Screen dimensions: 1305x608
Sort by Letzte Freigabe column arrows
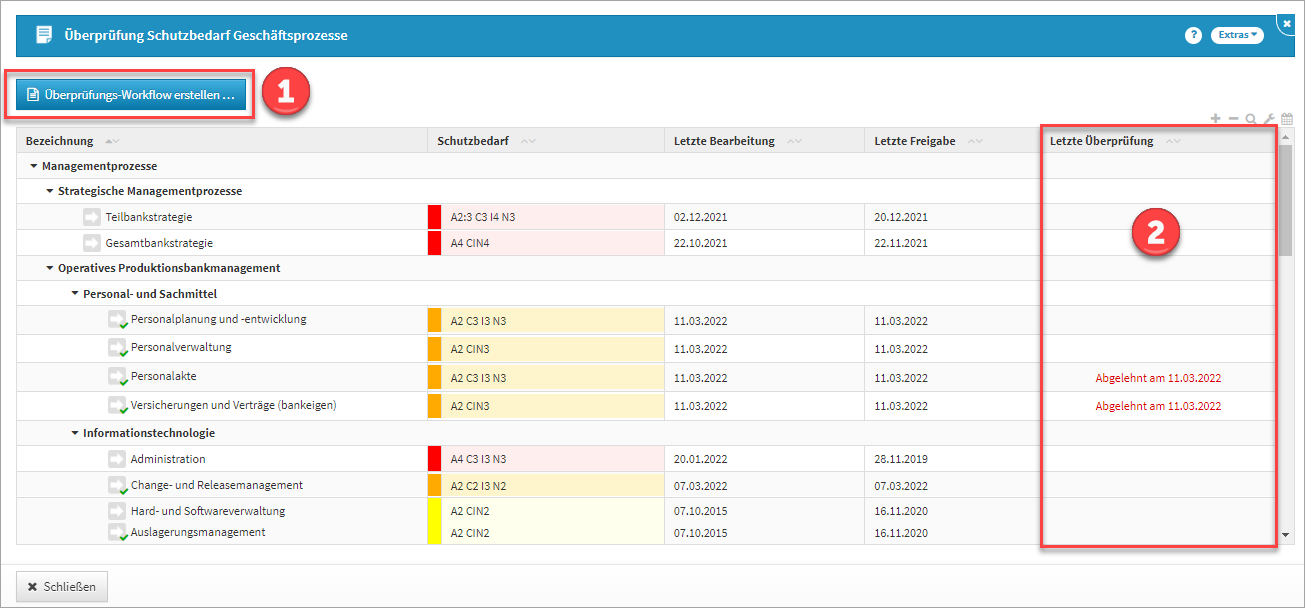(974, 141)
